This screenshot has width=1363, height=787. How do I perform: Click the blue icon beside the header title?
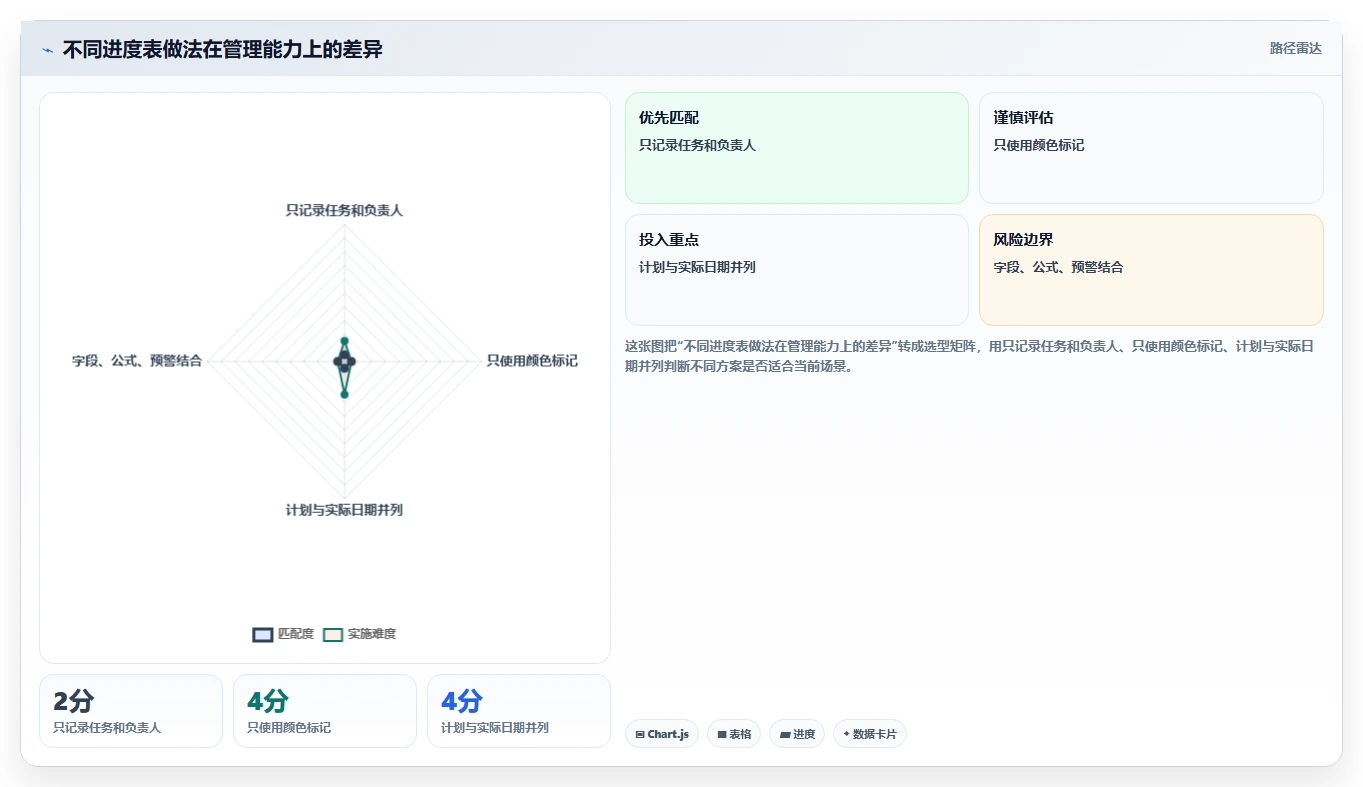coord(47,50)
